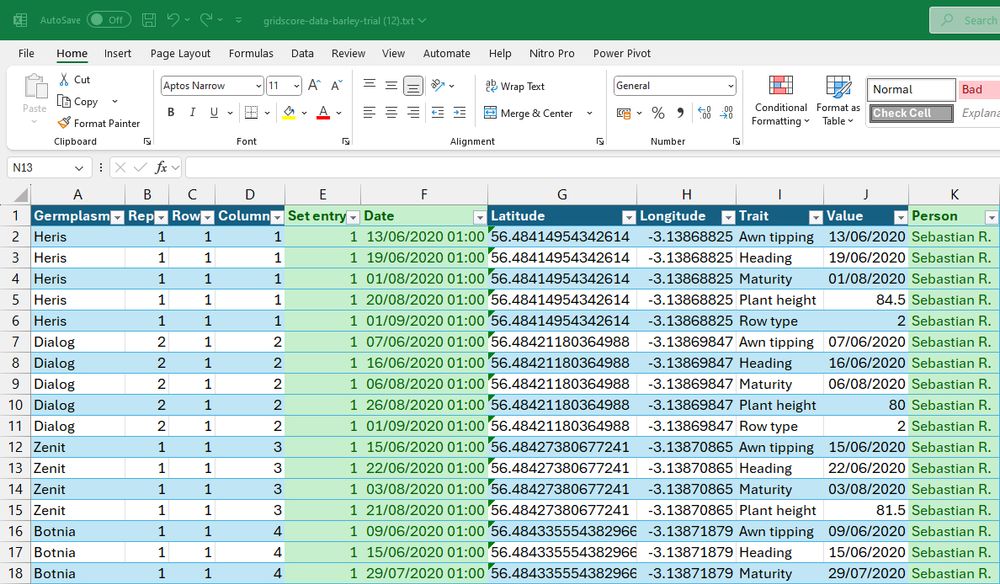Select Top Align icon
The image size is (1000, 584).
click(x=369, y=84)
